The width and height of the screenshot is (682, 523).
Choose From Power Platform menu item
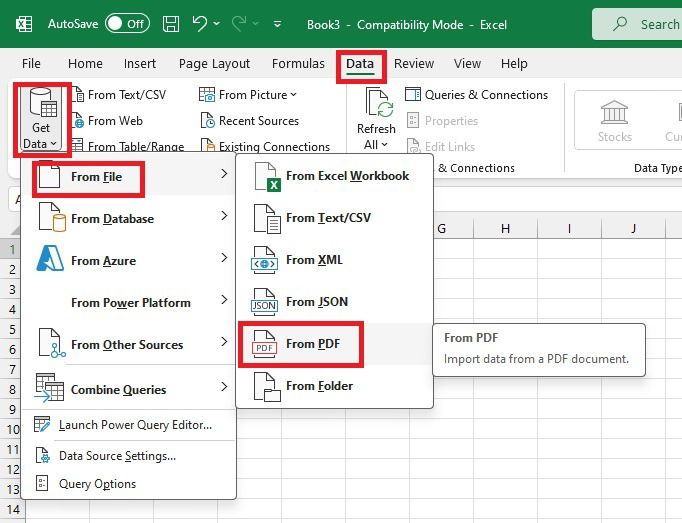(130, 302)
